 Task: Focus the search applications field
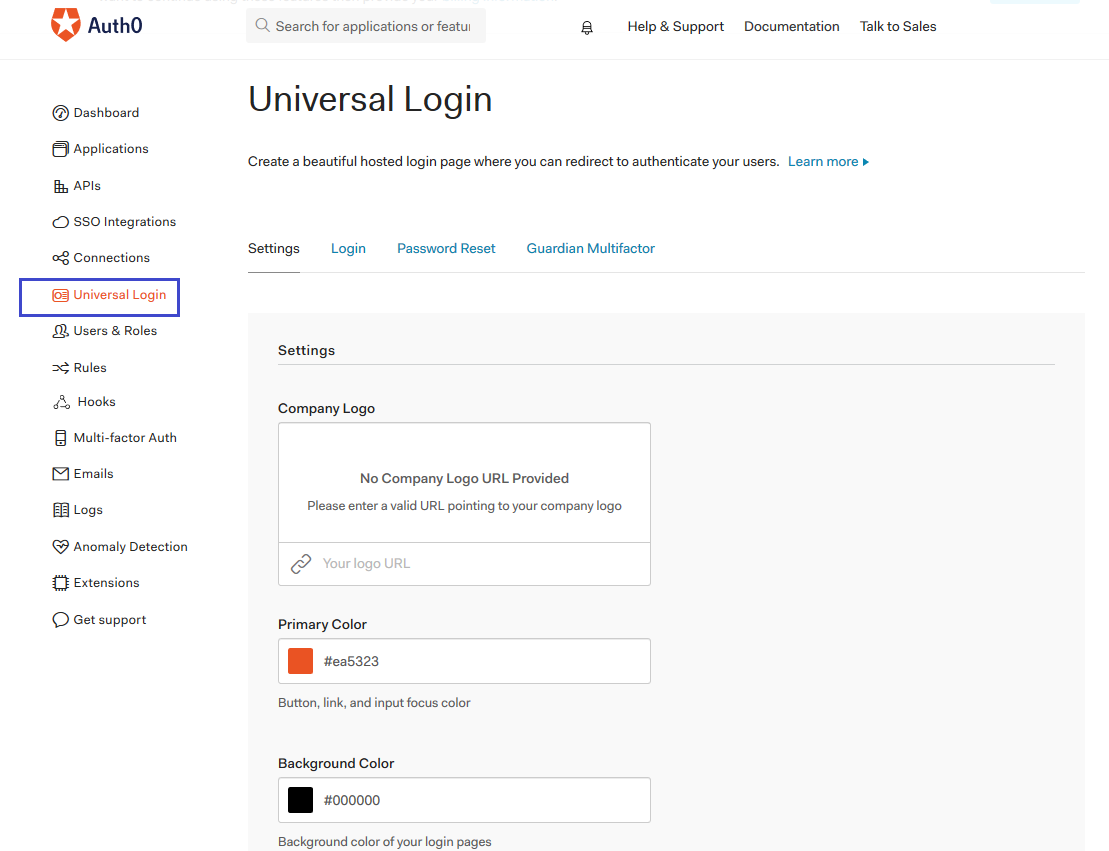click(x=366, y=26)
